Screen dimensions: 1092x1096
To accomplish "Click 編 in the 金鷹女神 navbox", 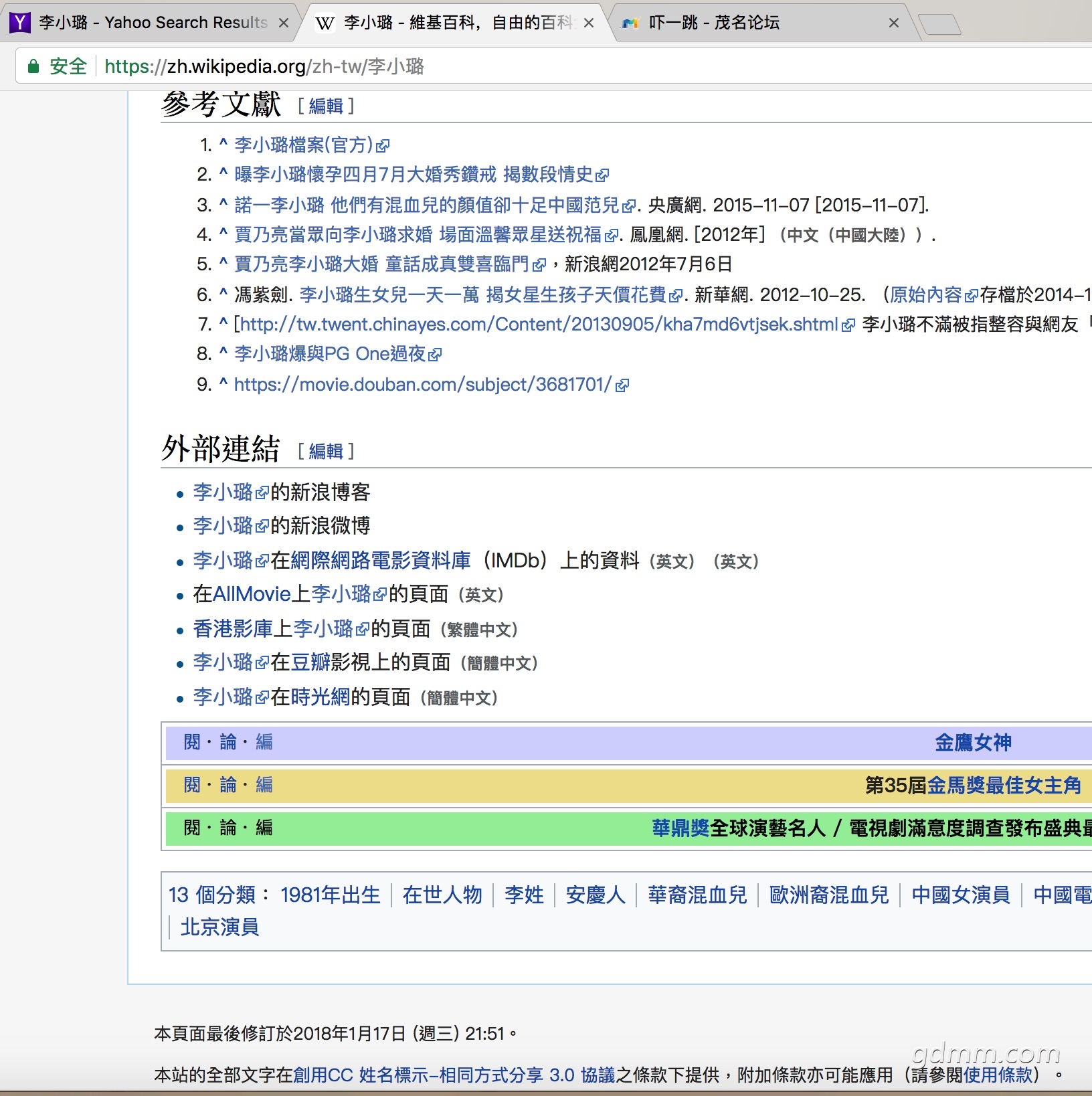I will tap(264, 743).
